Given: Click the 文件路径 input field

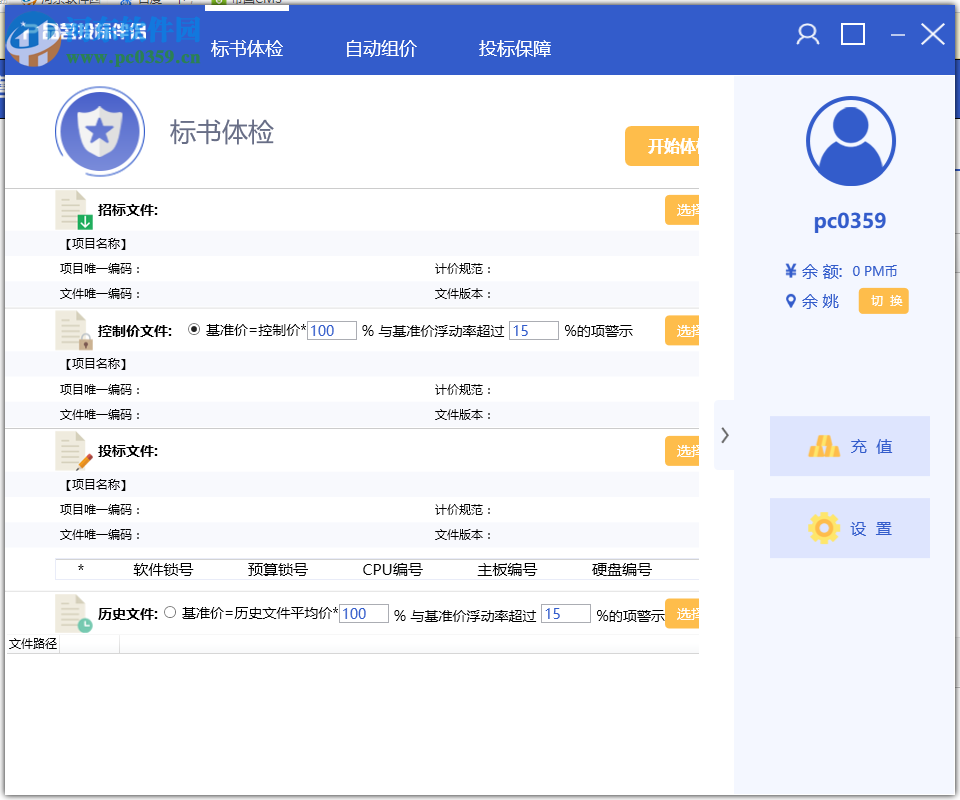Looking at the screenshot, I should click(x=90, y=644).
